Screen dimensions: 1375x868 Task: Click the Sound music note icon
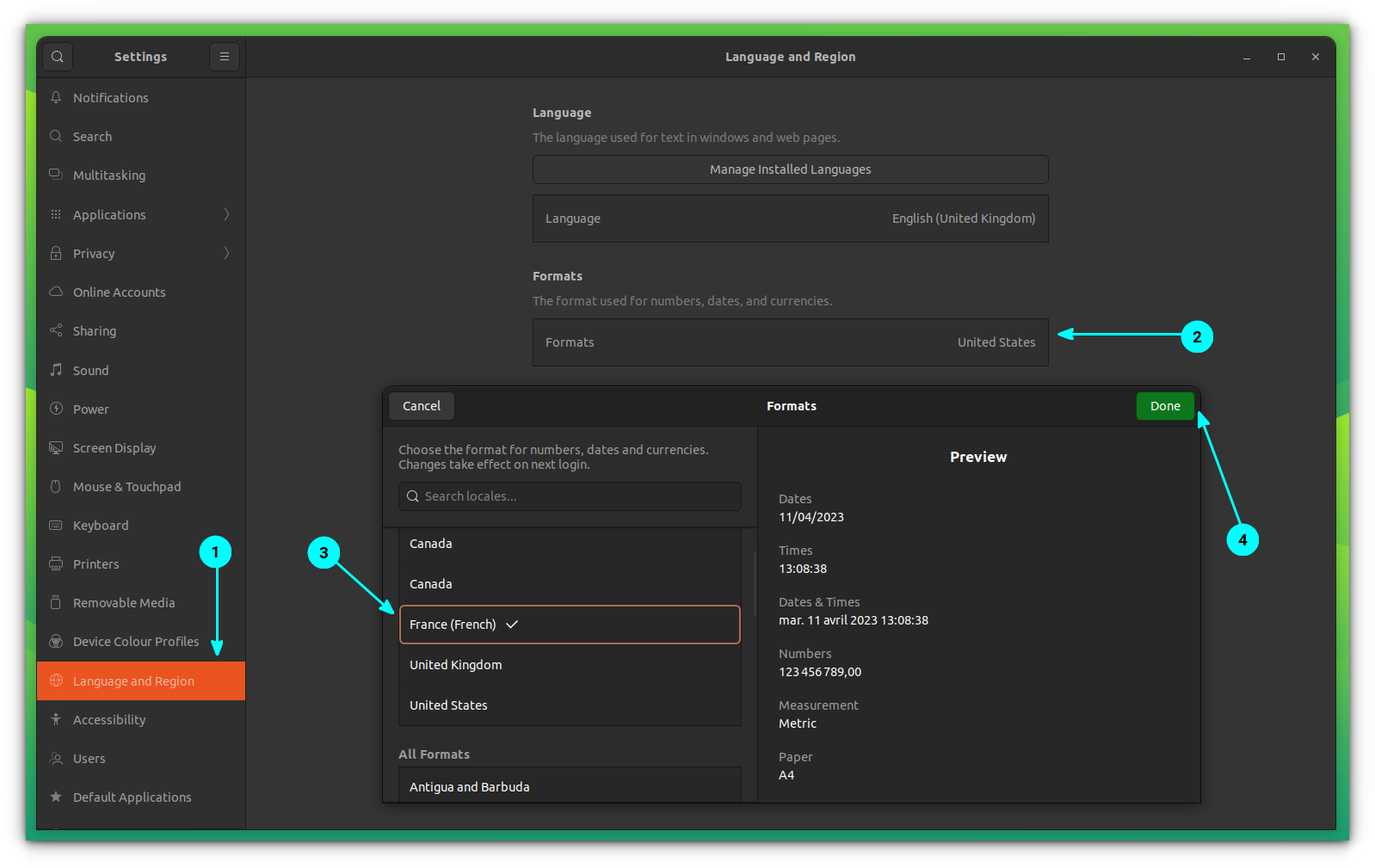pos(56,370)
